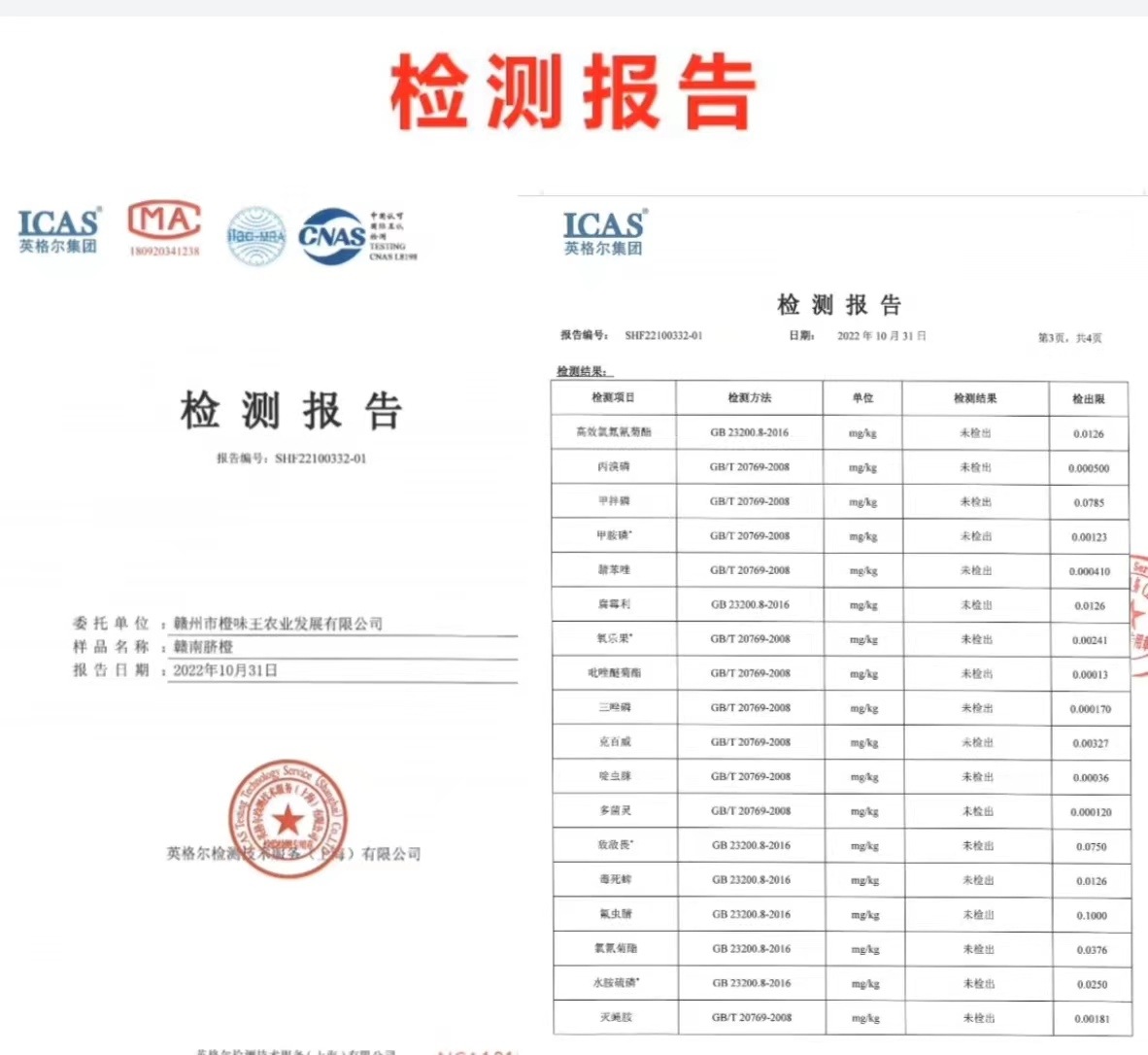Click the 吡唑醚菊酯 test item cell
Screen dimensions: 1148x1055
614,673
